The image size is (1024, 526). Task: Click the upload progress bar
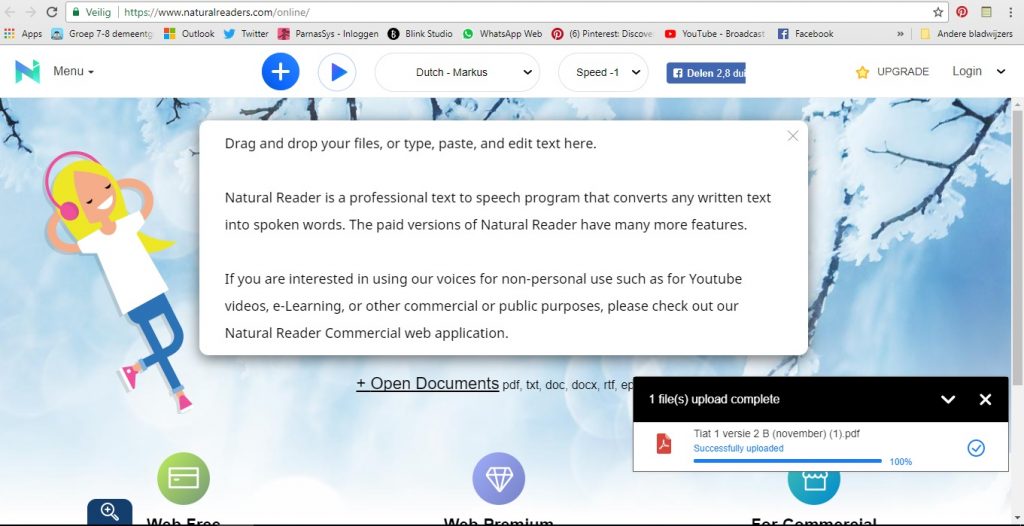click(x=787, y=461)
